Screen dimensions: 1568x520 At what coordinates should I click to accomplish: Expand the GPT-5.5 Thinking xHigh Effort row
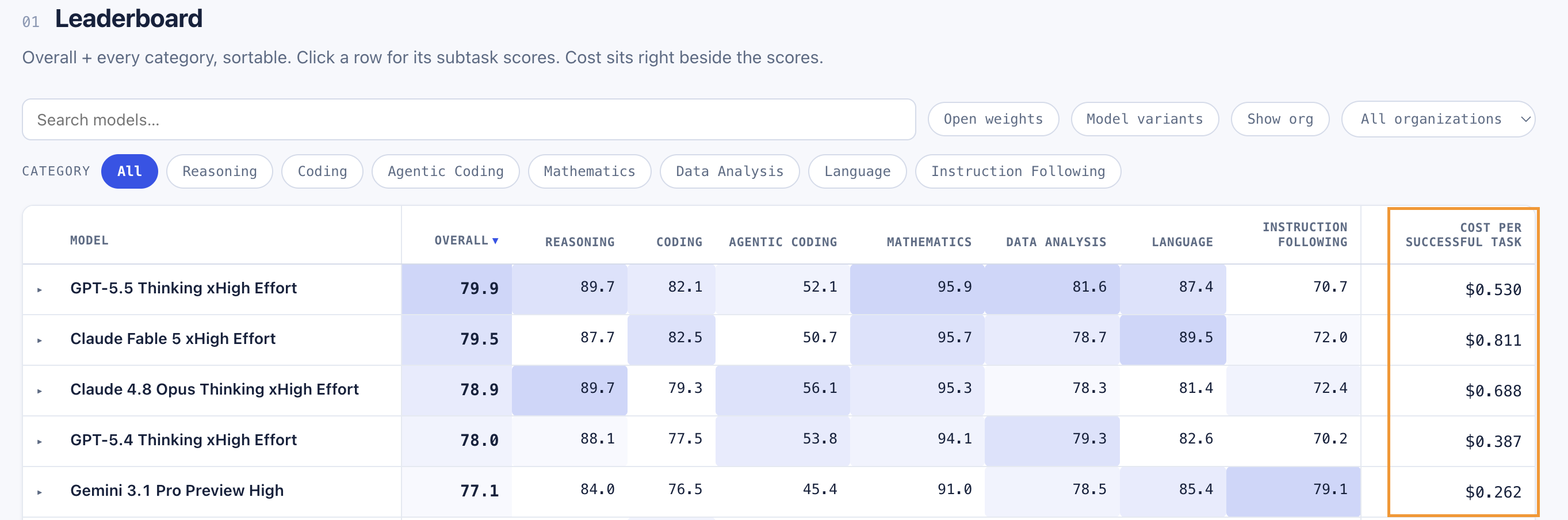[x=40, y=290]
